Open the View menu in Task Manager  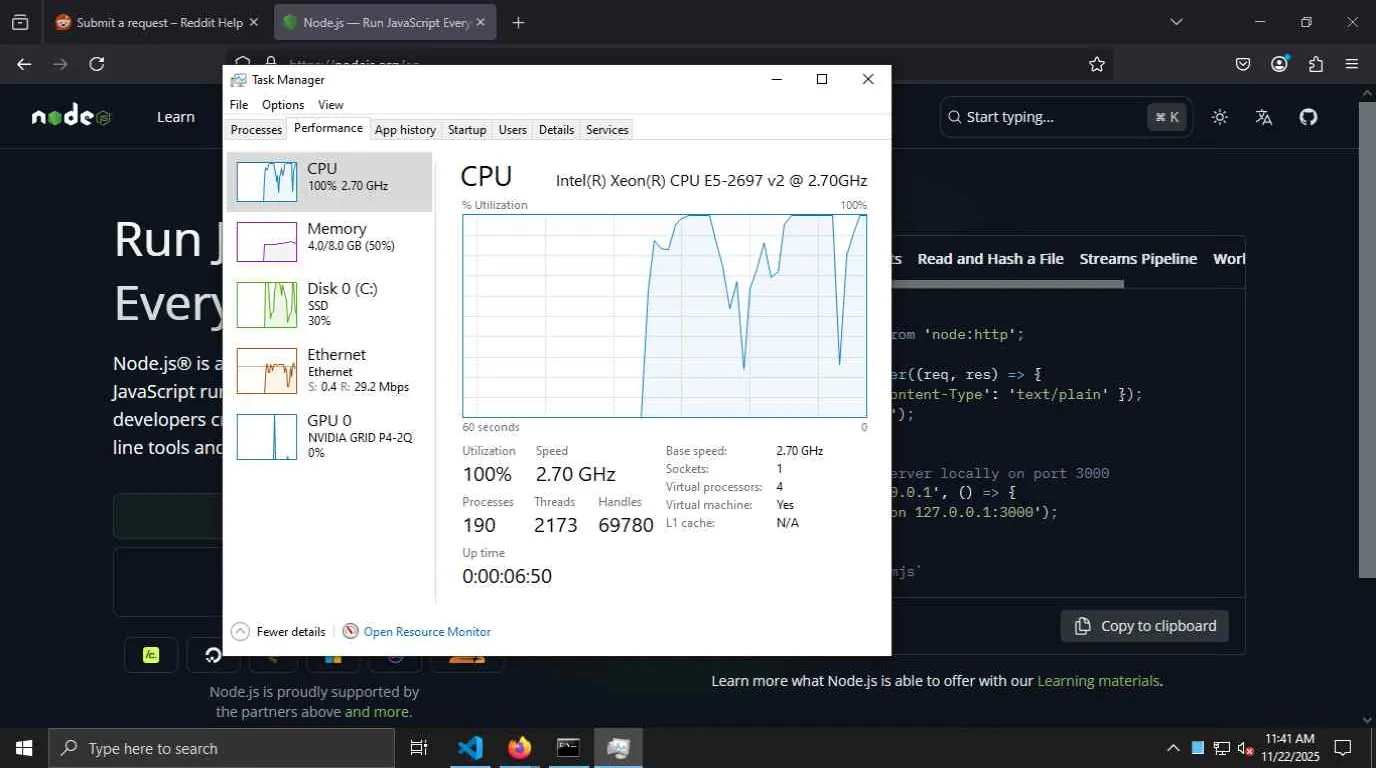click(331, 104)
